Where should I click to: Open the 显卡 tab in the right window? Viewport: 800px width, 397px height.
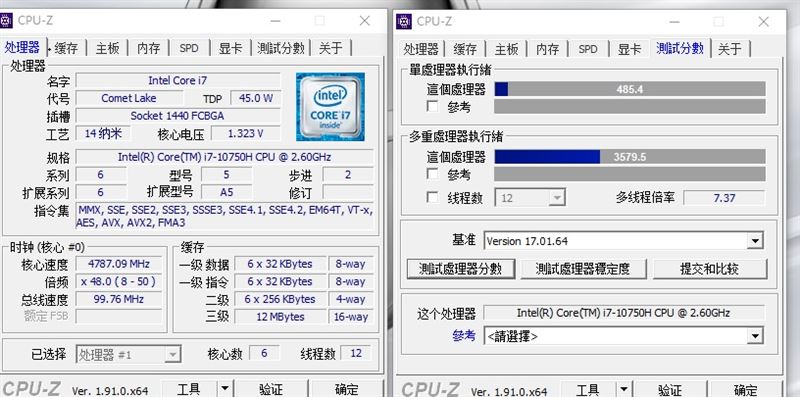[630, 48]
